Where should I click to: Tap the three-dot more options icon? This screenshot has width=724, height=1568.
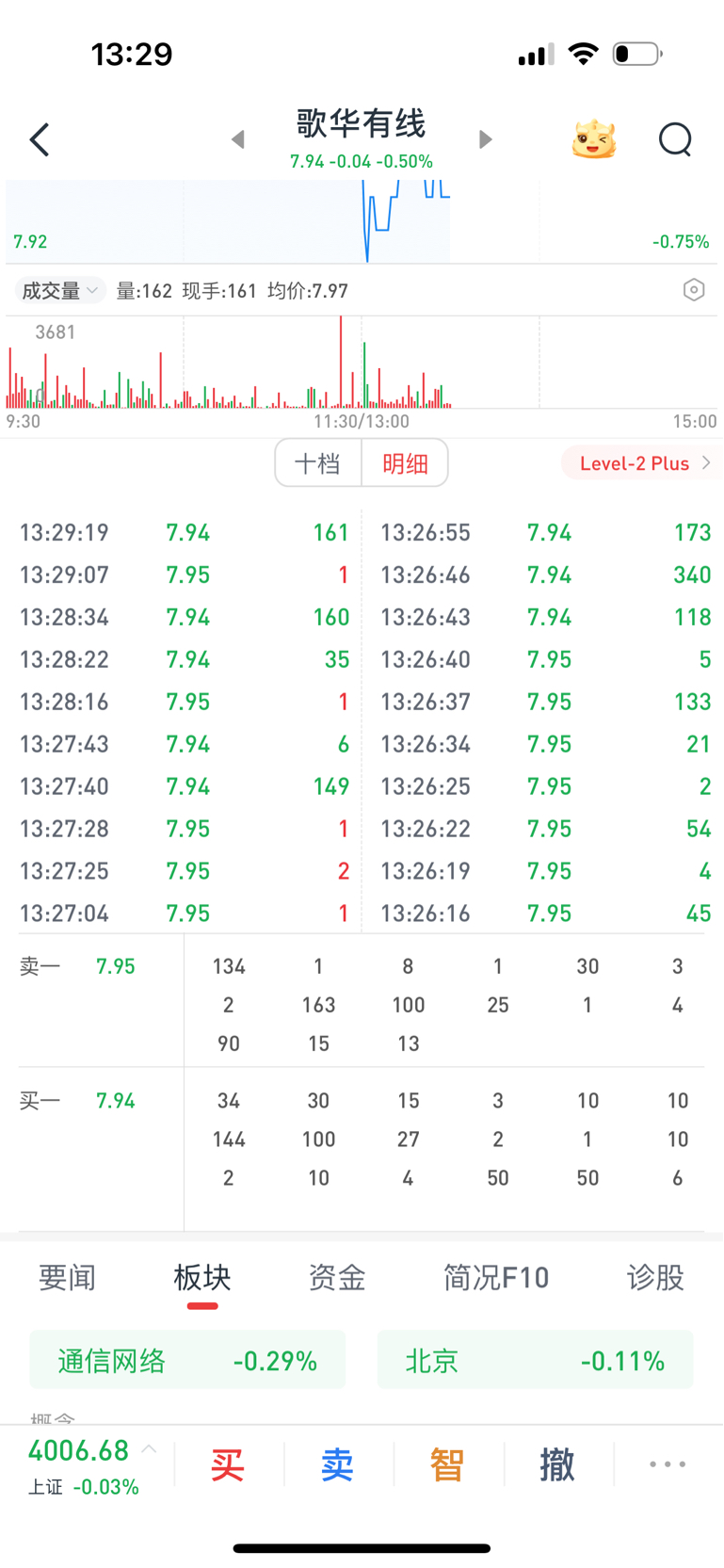[668, 1464]
